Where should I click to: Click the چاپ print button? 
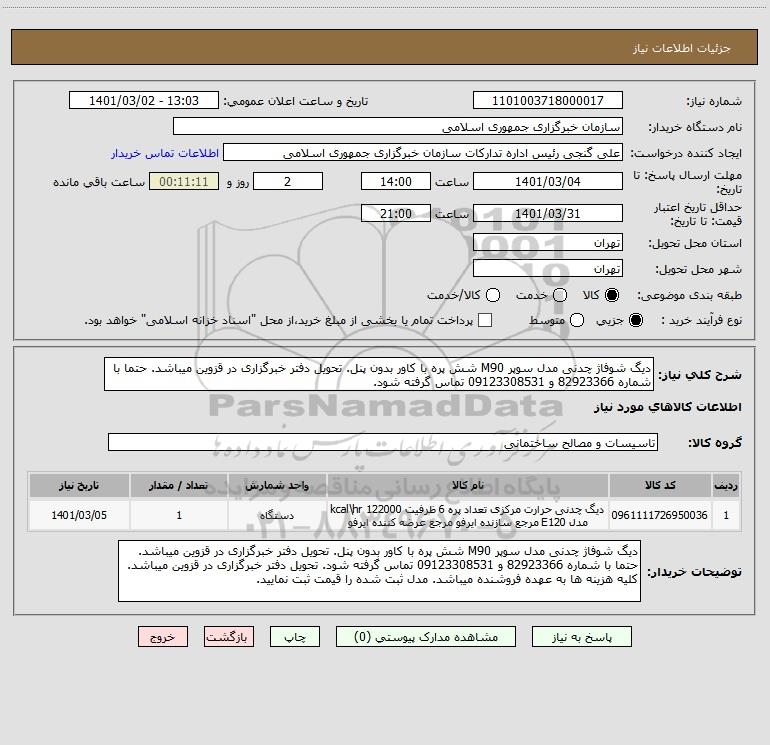295,636
